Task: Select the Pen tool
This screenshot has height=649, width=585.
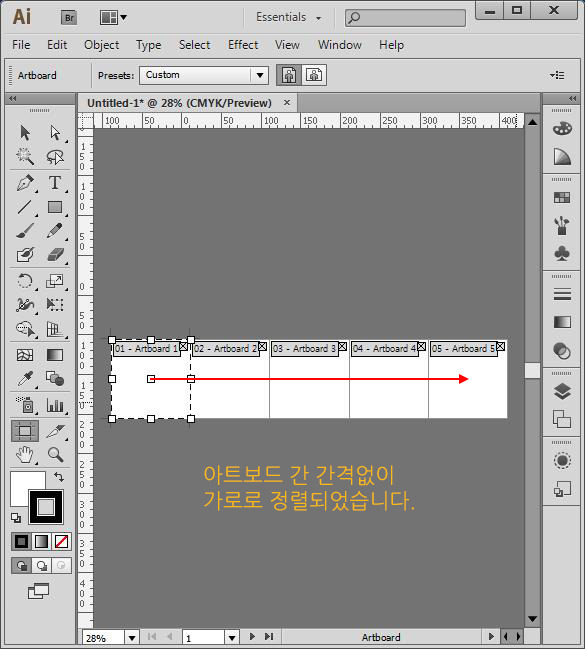Action: pyautogui.click(x=25, y=183)
